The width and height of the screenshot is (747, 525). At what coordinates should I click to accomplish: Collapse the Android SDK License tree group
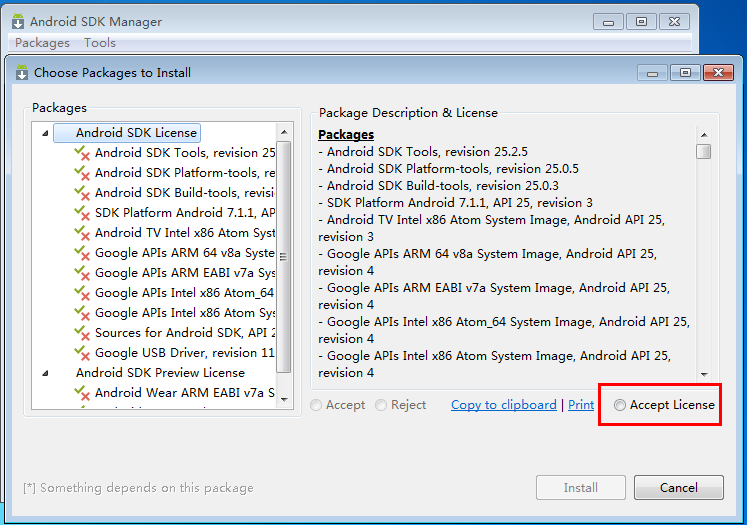pyautogui.click(x=45, y=133)
